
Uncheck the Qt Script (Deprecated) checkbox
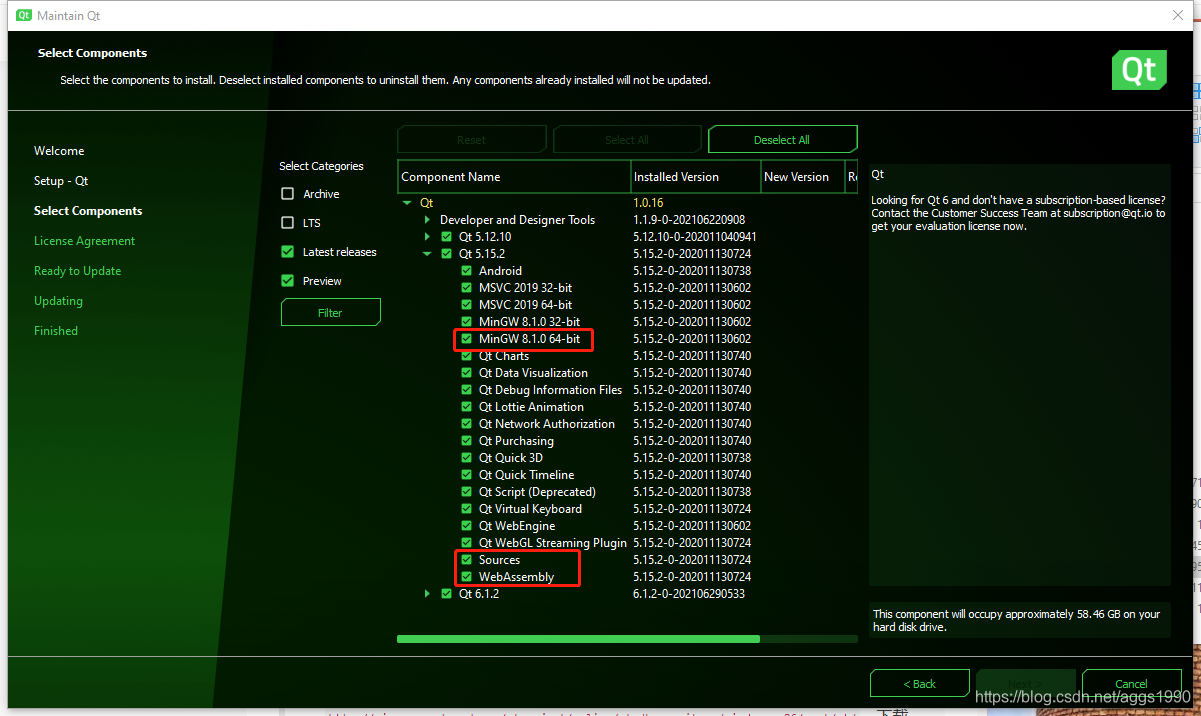click(467, 492)
